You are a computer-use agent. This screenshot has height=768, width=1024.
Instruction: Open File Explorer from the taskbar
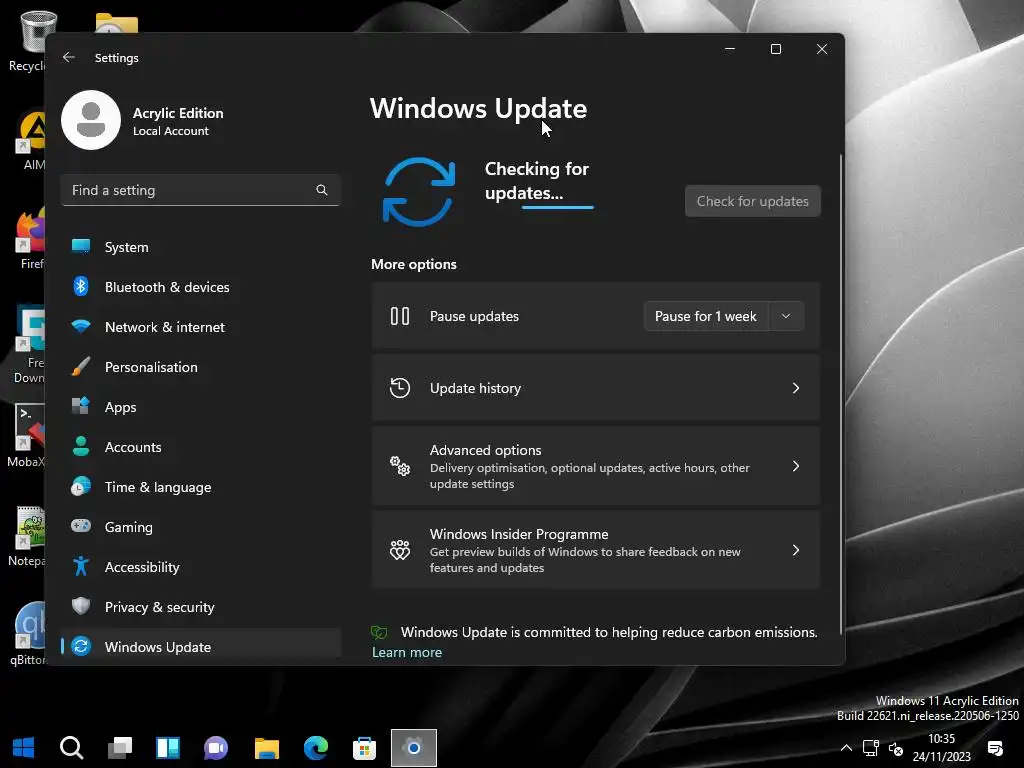(266, 748)
